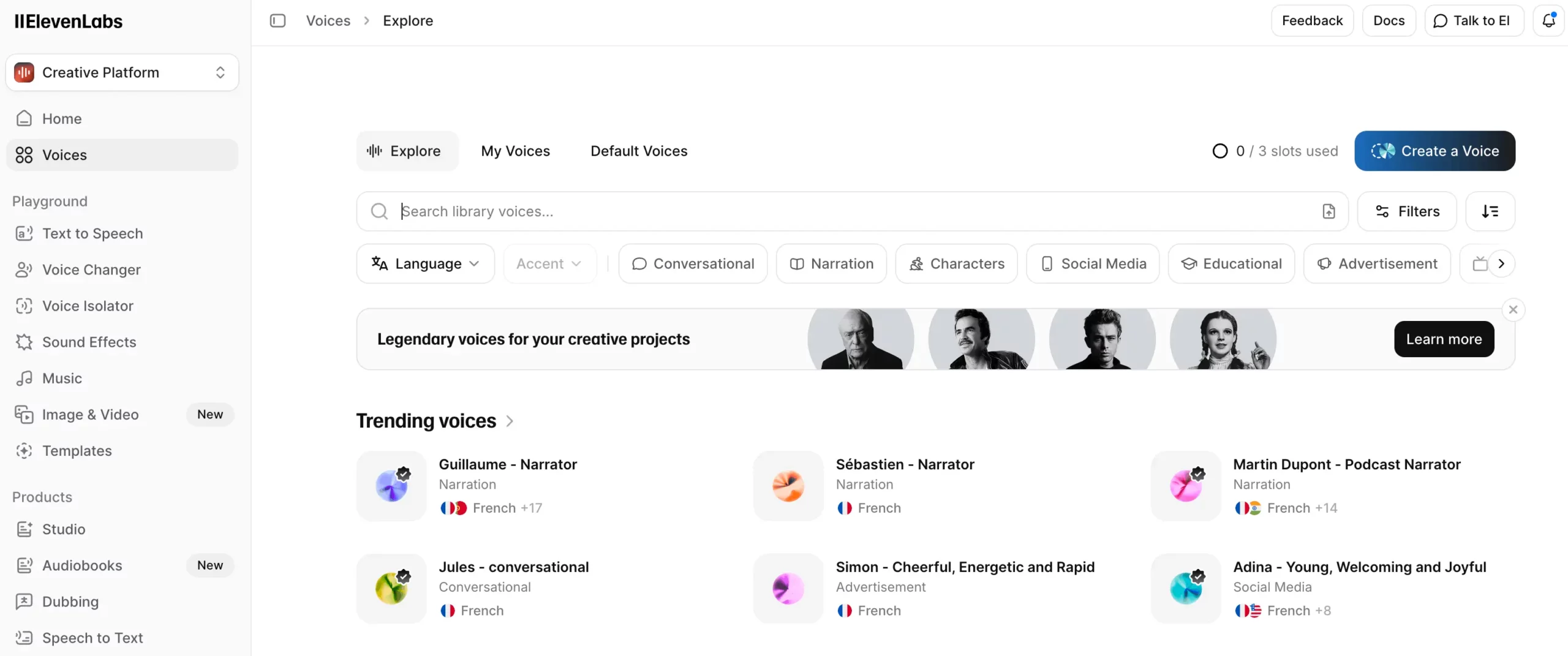Viewport: 1568px width, 656px height.
Task: Switch to the My Voices tab
Action: pyautogui.click(x=515, y=151)
